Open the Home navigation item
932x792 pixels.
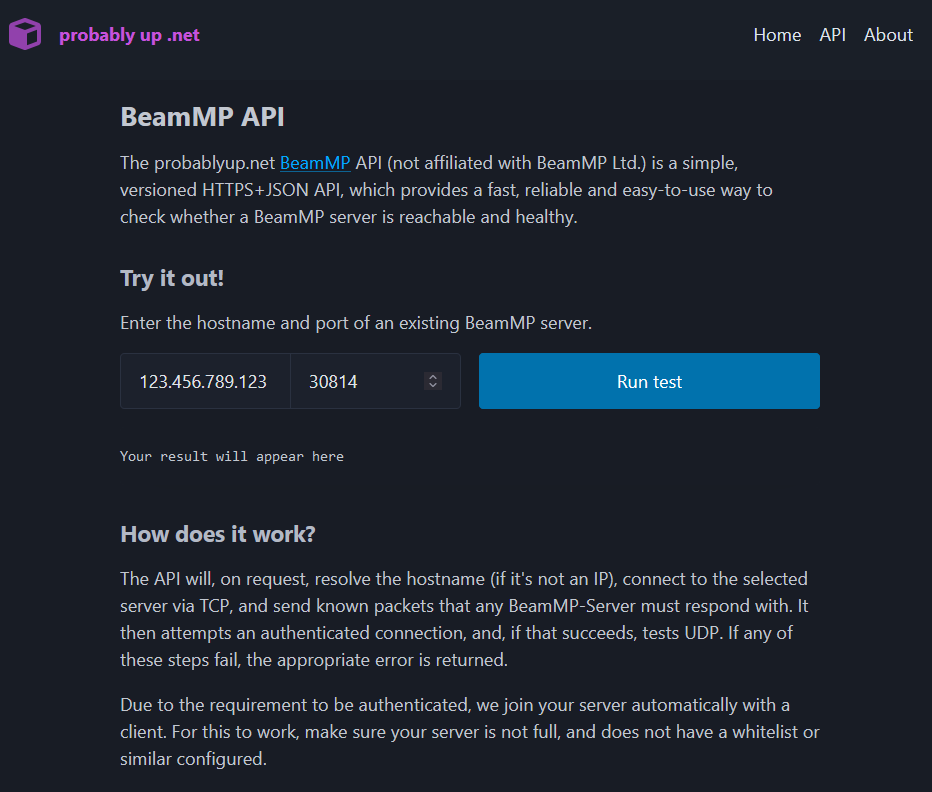pyautogui.click(x=777, y=35)
